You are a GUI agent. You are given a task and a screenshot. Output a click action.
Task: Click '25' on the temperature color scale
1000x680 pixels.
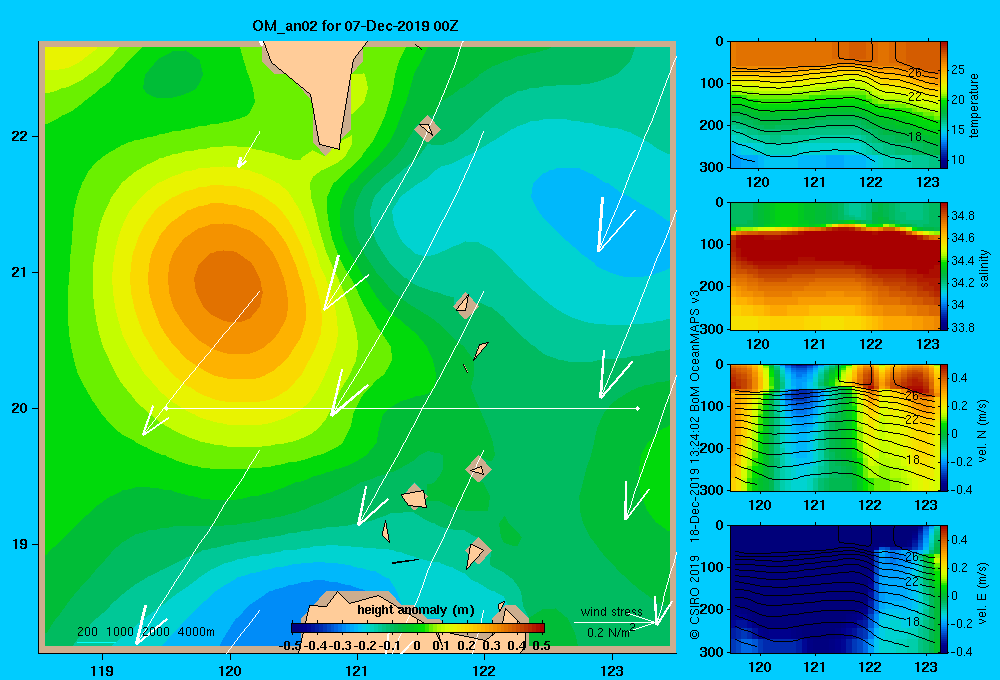(958, 70)
